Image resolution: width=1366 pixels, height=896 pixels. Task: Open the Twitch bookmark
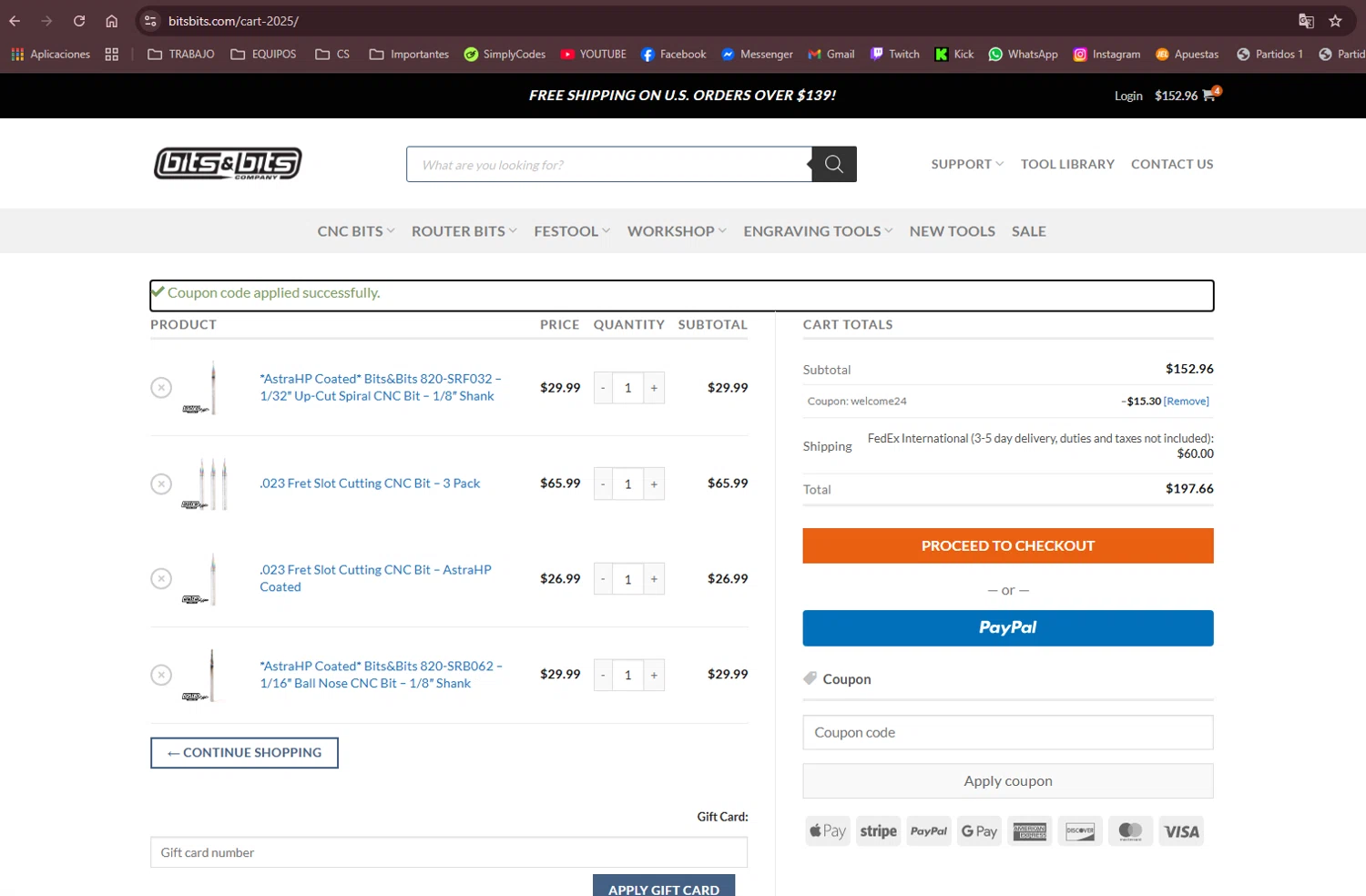pyautogui.click(x=895, y=55)
